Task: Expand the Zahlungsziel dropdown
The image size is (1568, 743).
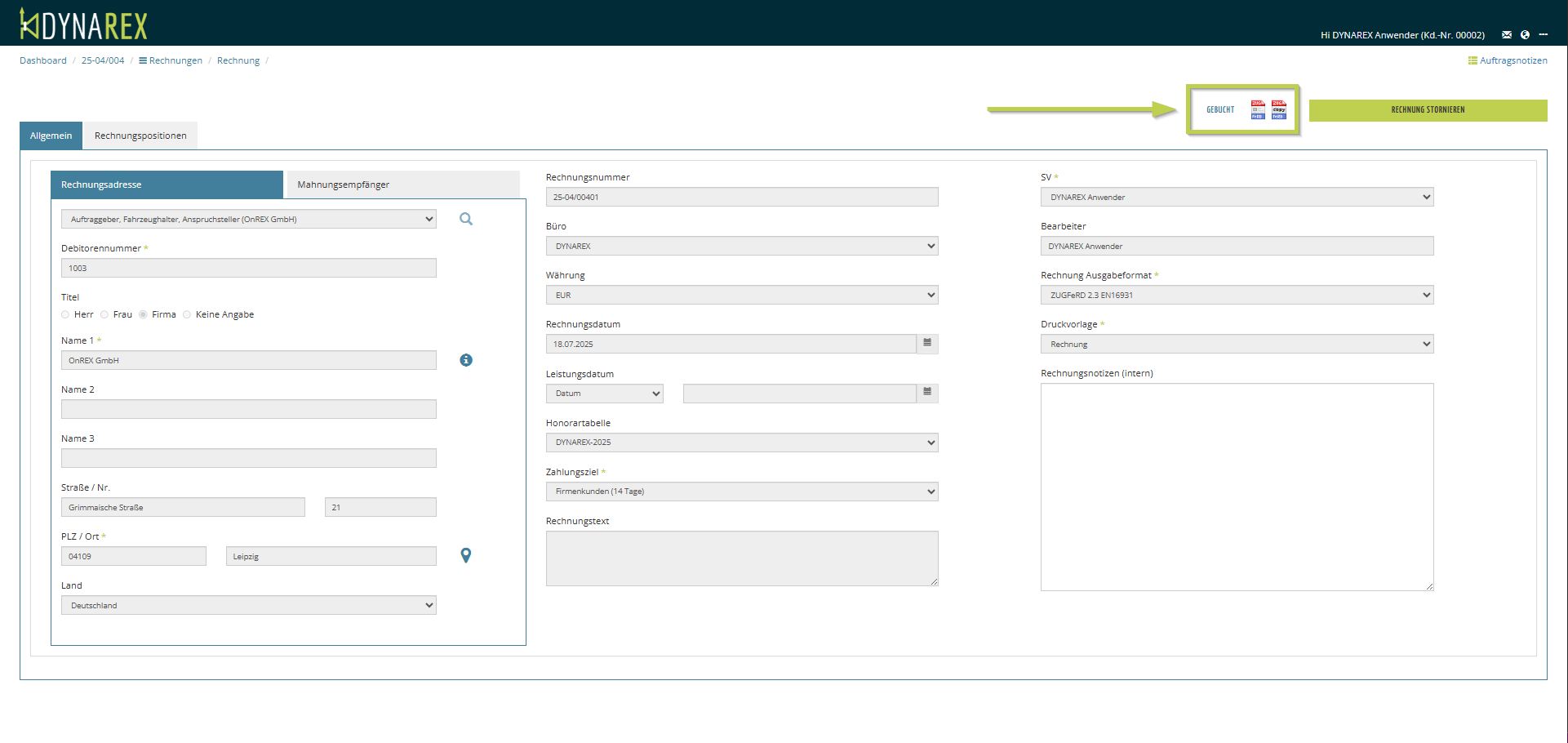Action: tap(741, 492)
